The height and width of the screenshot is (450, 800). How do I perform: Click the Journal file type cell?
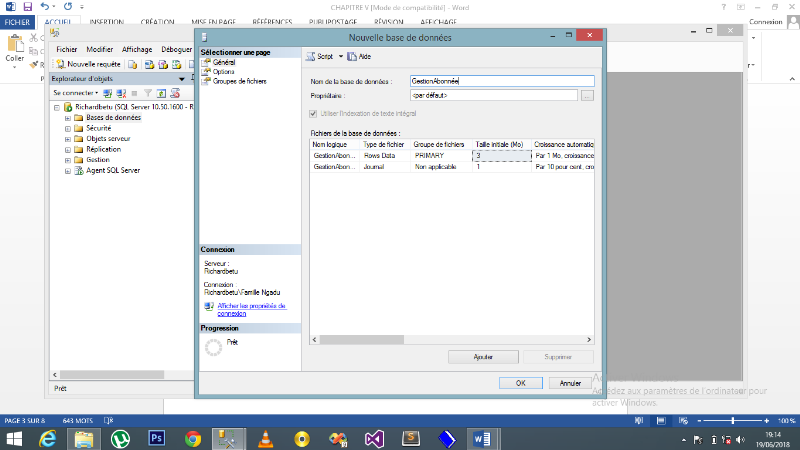(385, 167)
